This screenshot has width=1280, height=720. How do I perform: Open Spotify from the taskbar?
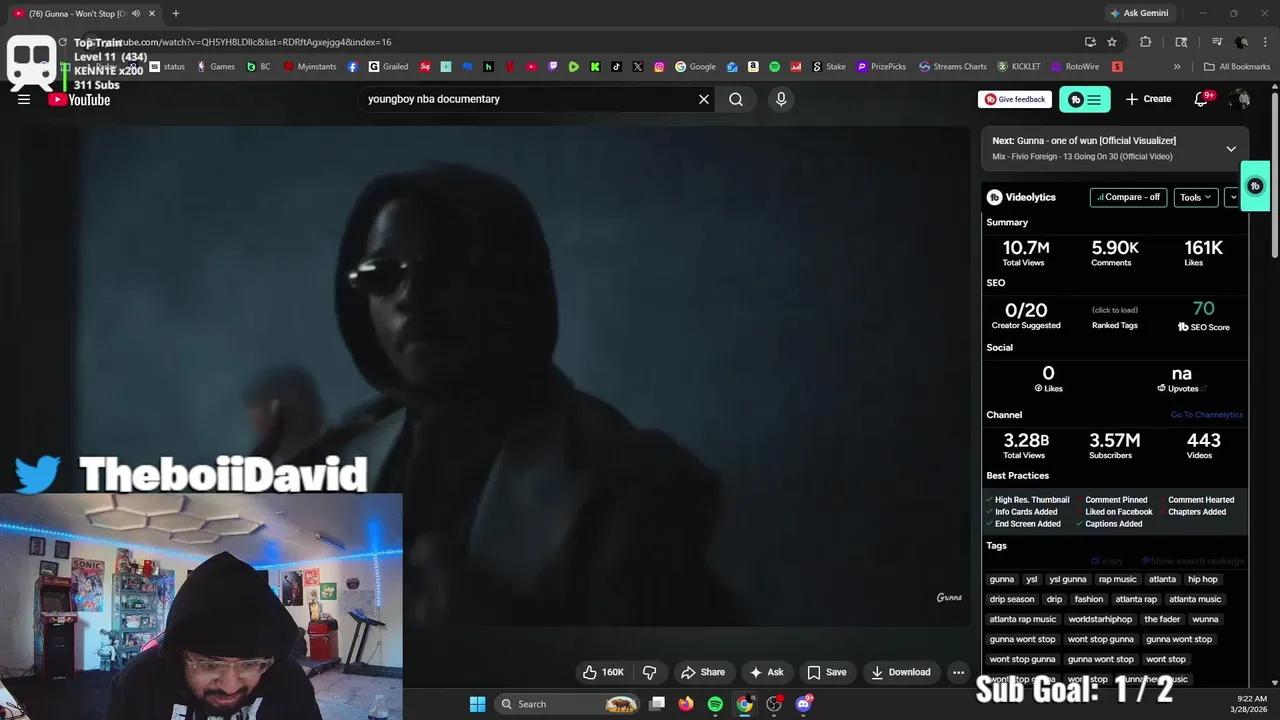point(715,704)
